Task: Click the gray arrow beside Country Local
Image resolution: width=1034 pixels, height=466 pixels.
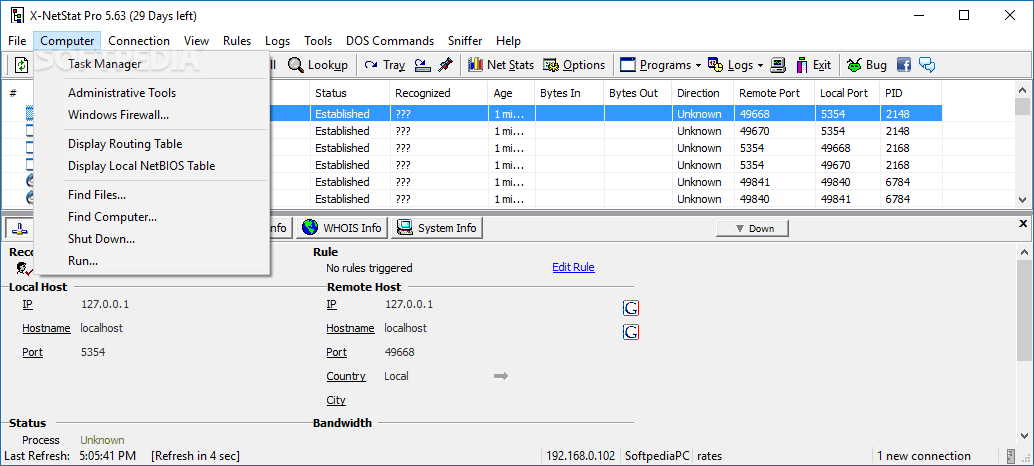Action: click(x=501, y=376)
